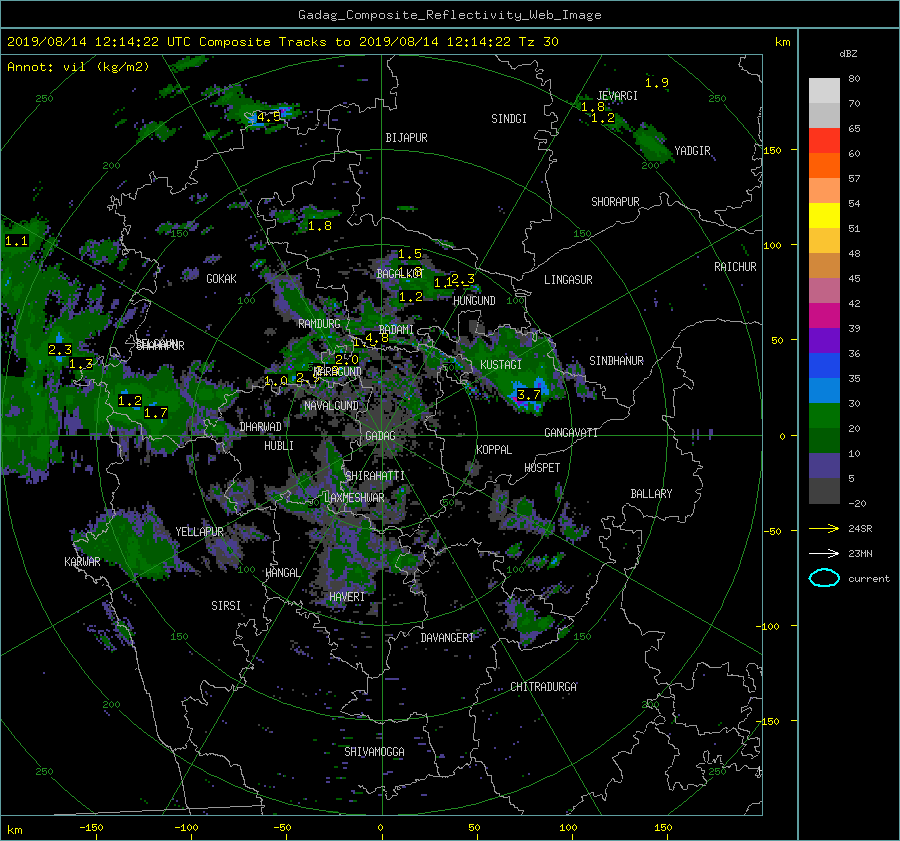Click the DHARWAD city label

tap(261, 427)
